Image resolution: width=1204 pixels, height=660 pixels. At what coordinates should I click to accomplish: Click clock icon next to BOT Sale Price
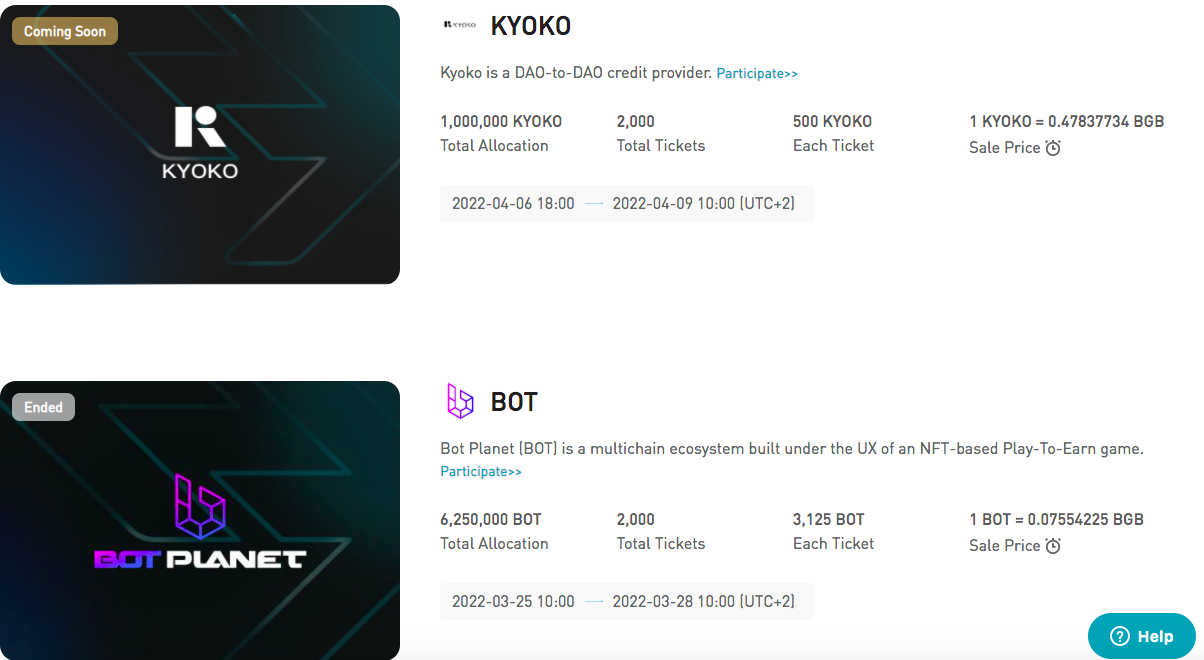(x=1053, y=546)
